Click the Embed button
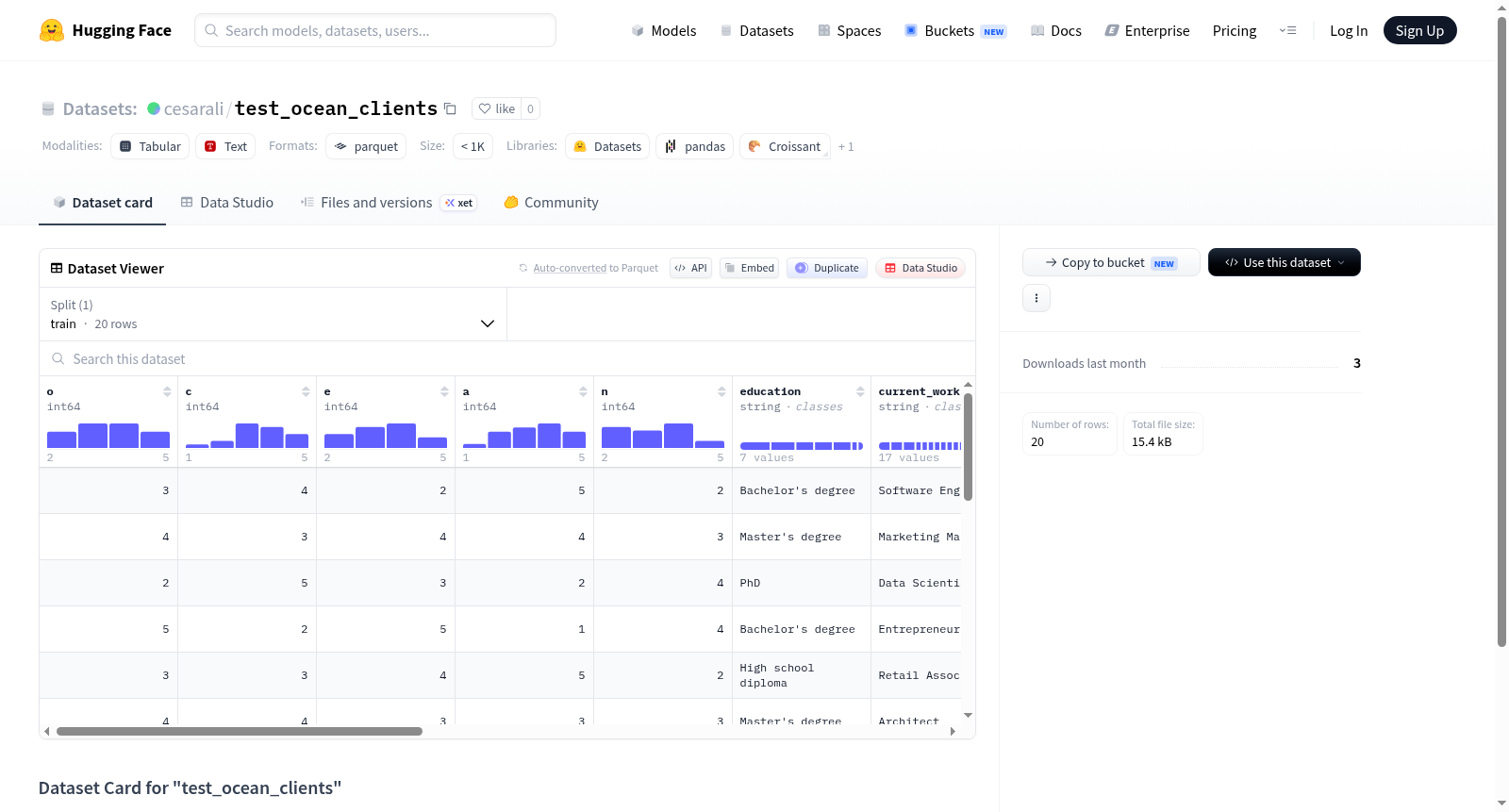The height and width of the screenshot is (812, 1509). (x=750, y=268)
